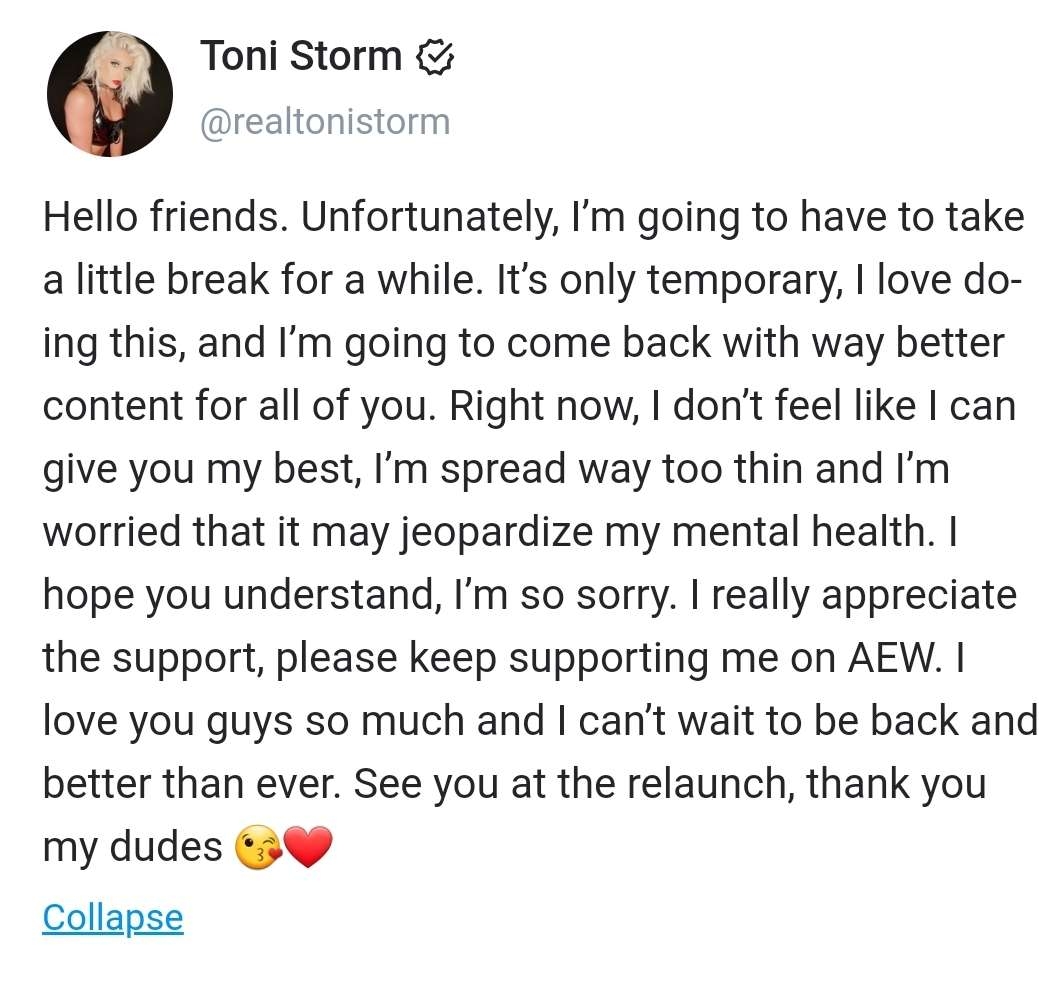Click the verified badge icon
Screen dimensions: 1039x984
[435, 58]
